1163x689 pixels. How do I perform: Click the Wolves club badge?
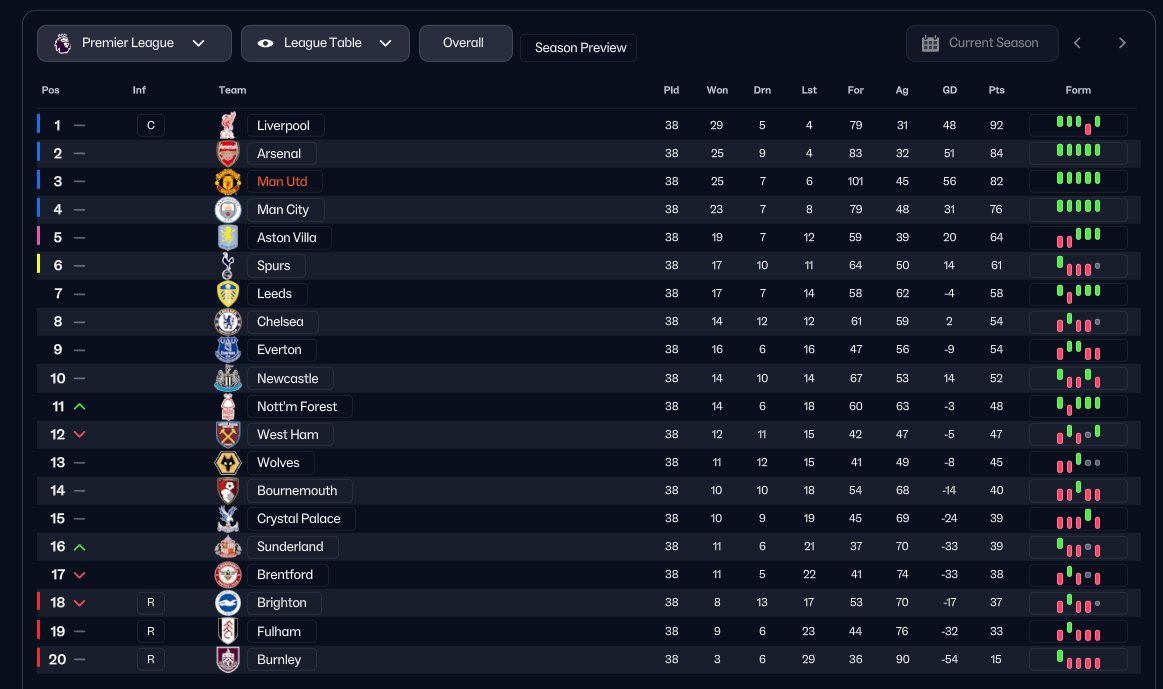pos(228,463)
